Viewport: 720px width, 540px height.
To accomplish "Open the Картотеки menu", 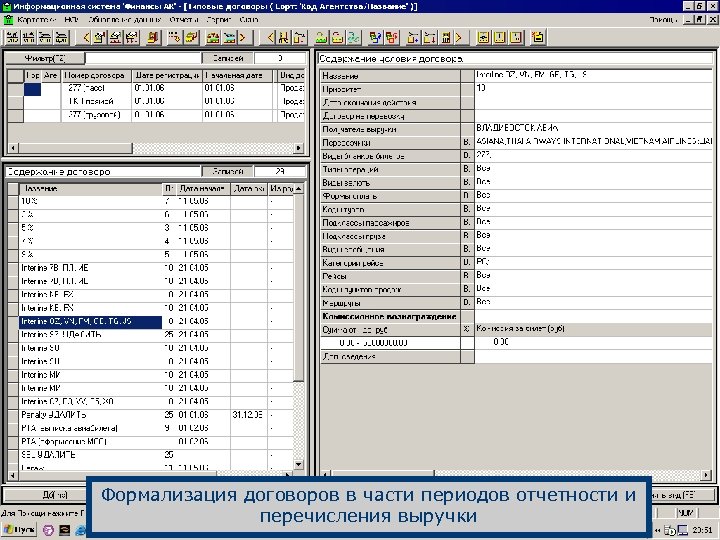I will pos(36,20).
